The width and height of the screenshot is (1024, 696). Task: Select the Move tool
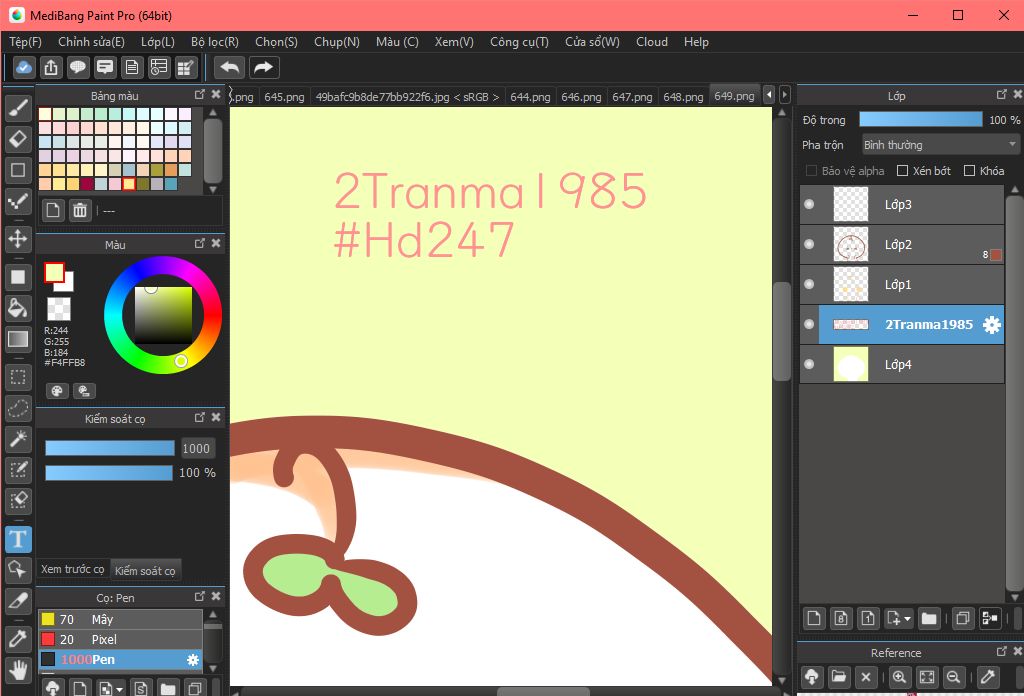coord(18,238)
